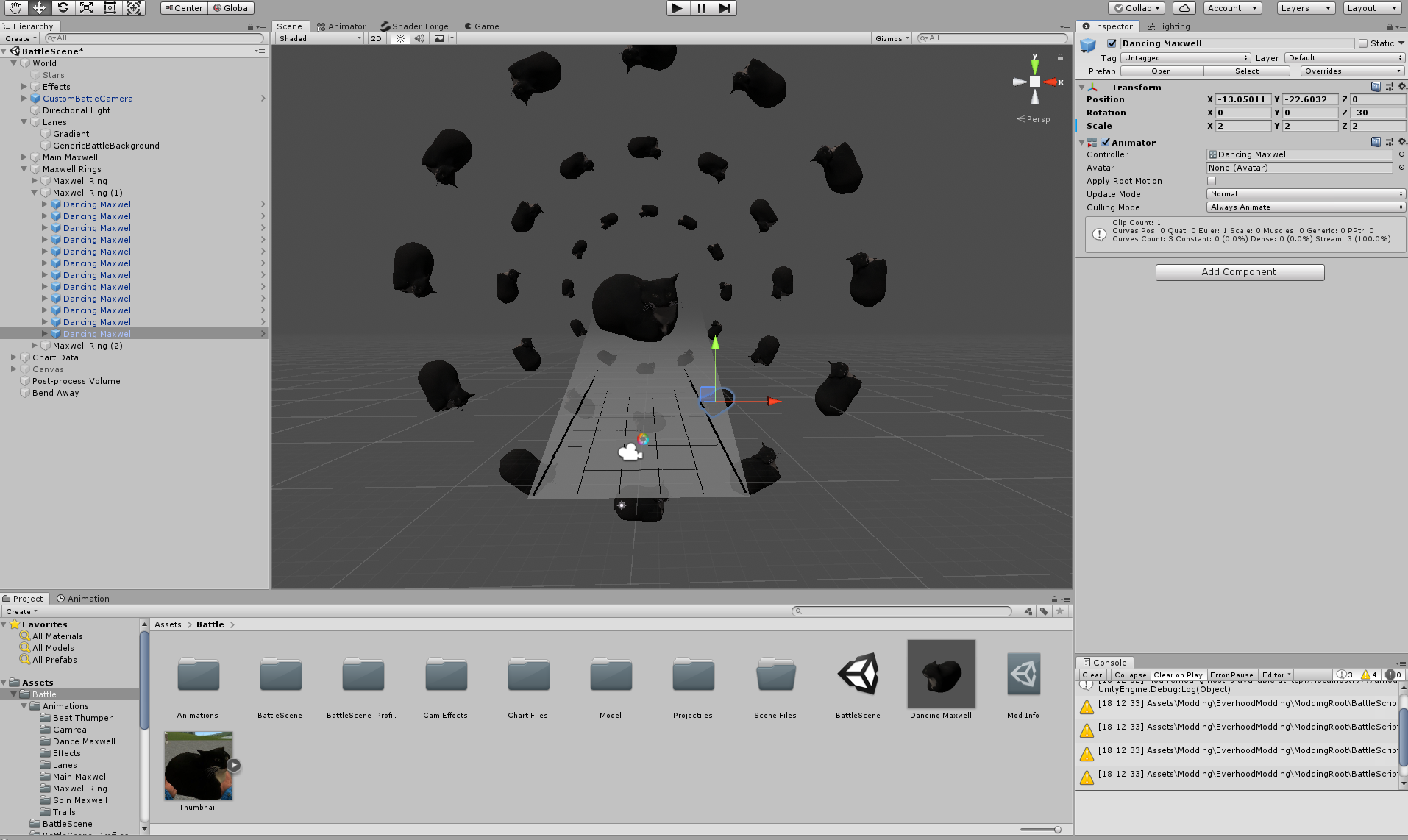
Task: Toggle error messages filter in Console
Action: coord(1393,675)
